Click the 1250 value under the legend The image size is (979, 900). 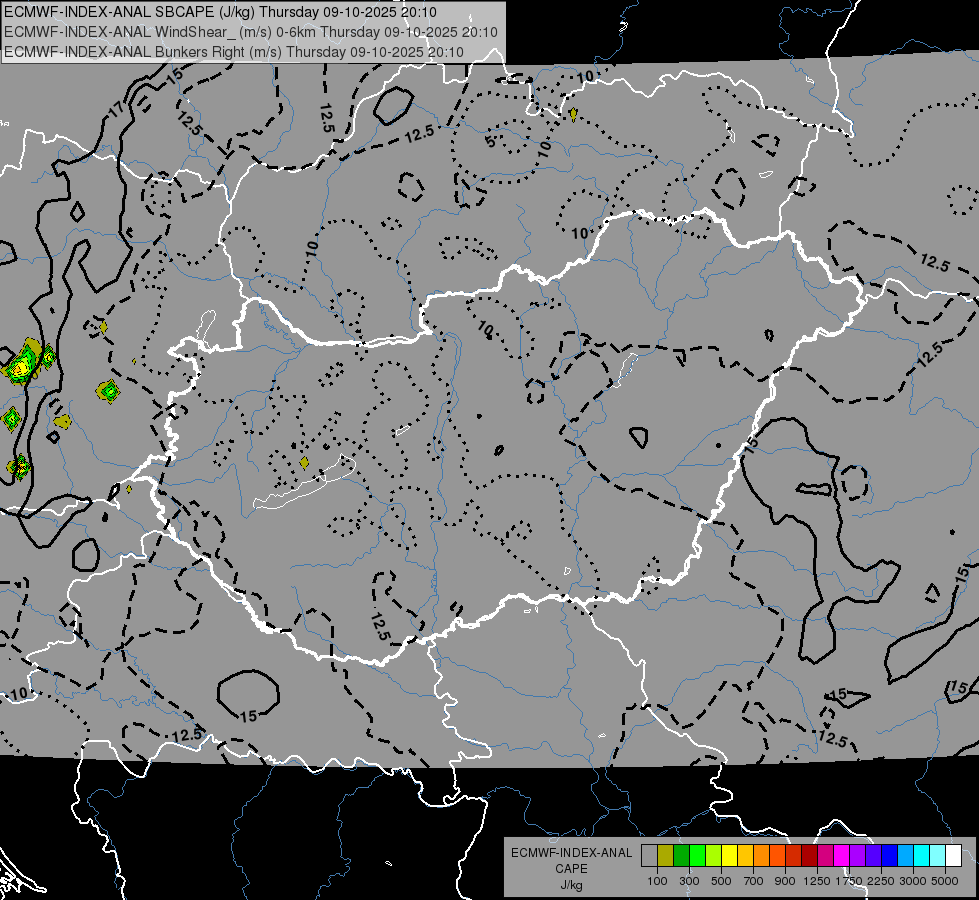(x=817, y=881)
